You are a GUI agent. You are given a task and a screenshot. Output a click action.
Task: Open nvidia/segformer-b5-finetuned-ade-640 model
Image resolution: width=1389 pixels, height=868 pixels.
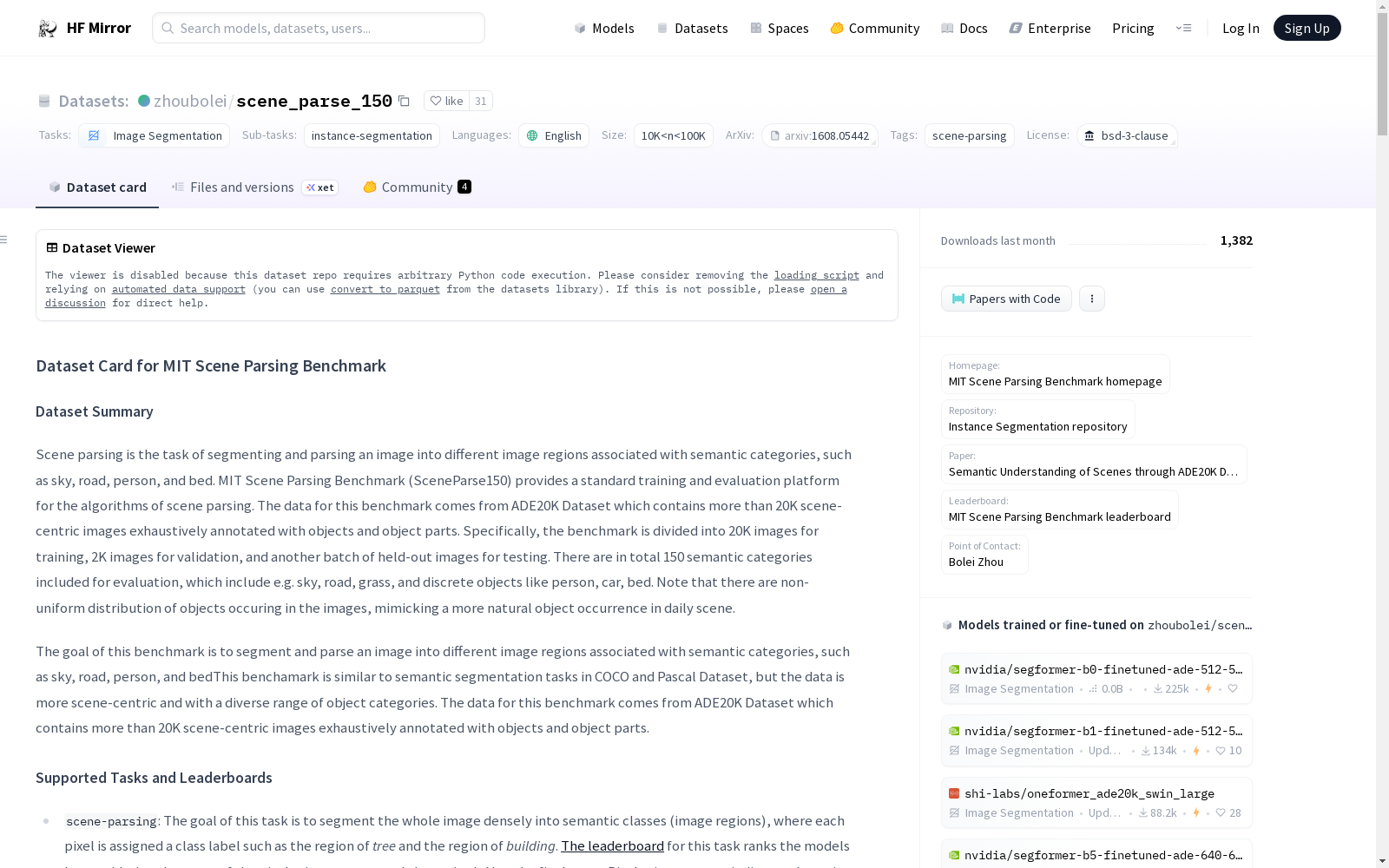click(x=1096, y=854)
